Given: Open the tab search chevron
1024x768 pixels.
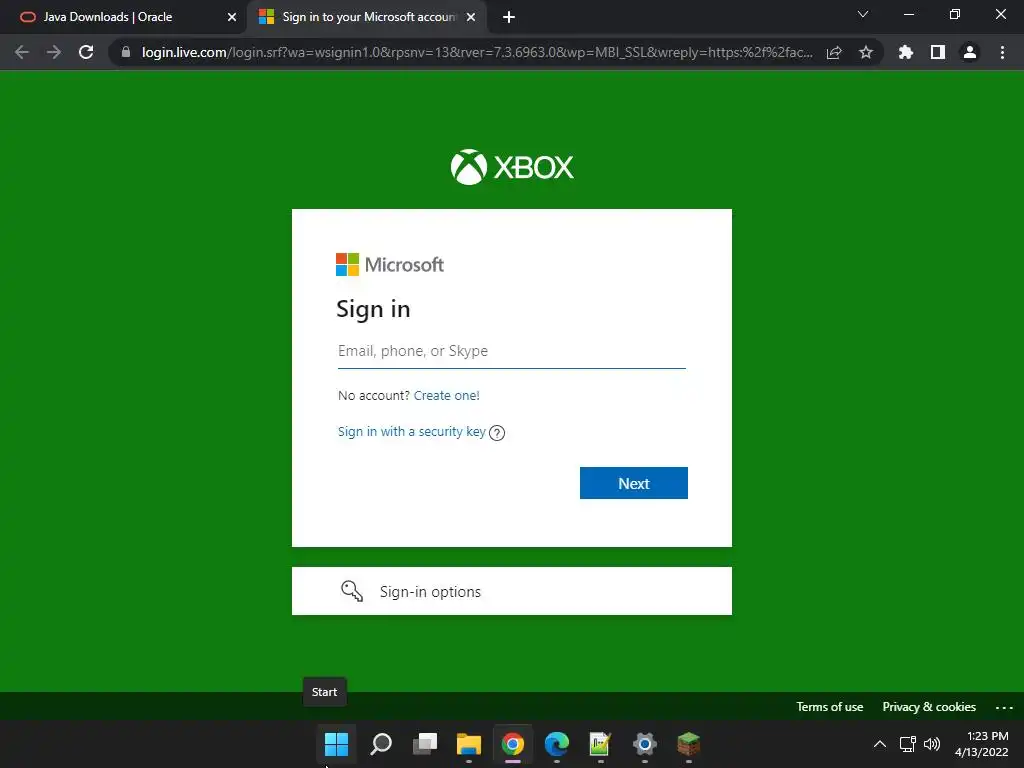Looking at the screenshot, I should [x=863, y=14].
